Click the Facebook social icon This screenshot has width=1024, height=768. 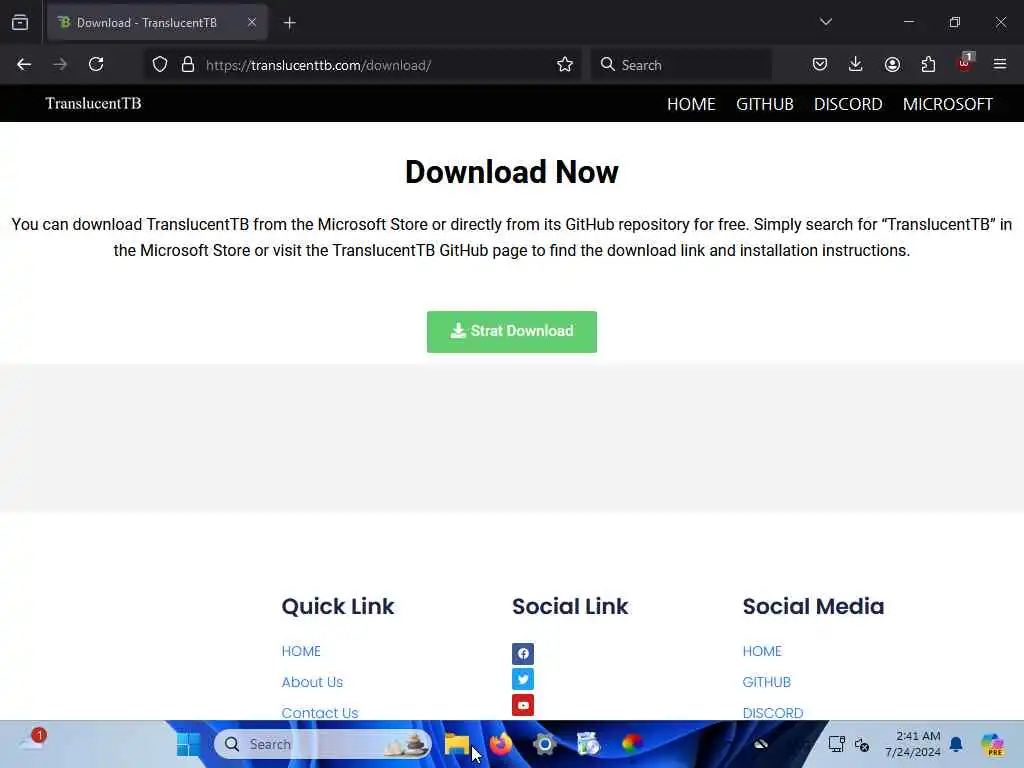(x=522, y=653)
